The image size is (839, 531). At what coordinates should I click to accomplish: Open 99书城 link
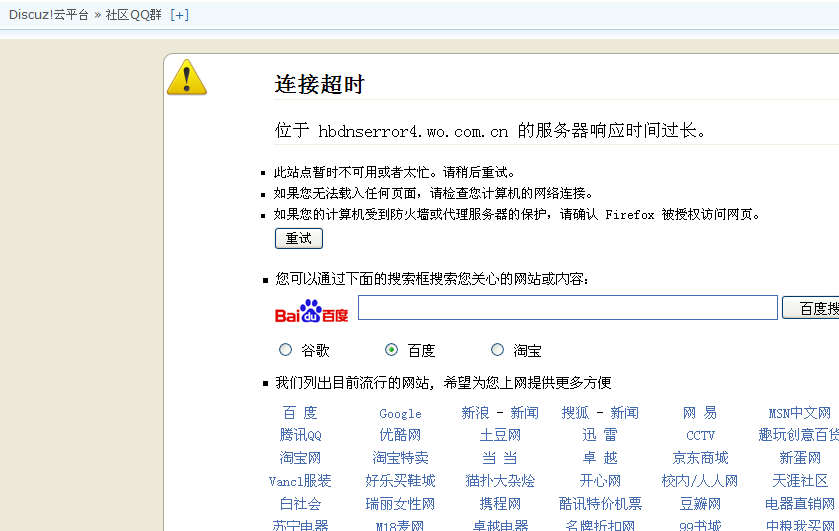pyautogui.click(x=700, y=526)
